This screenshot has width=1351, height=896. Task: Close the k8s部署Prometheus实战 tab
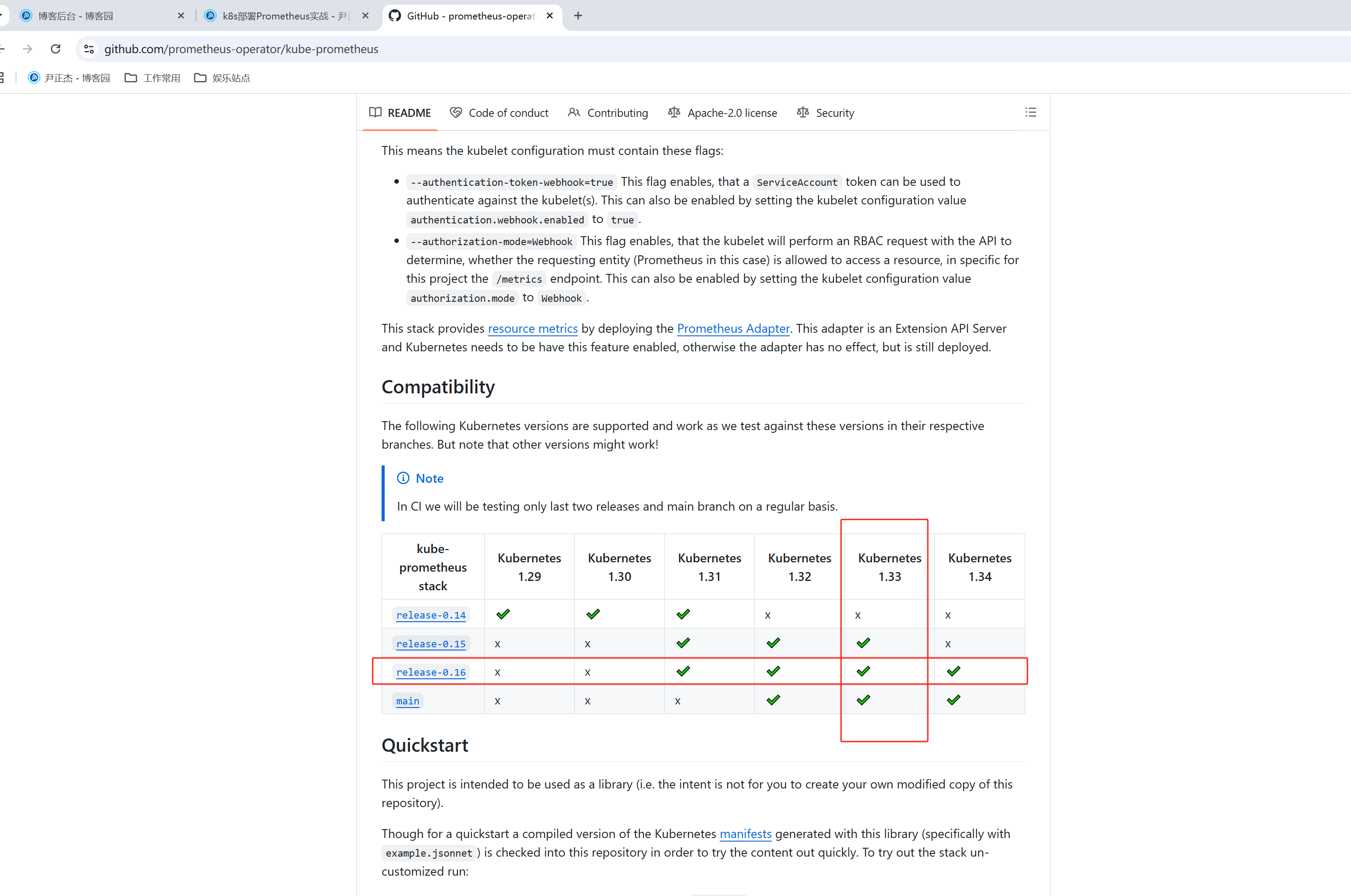click(365, 16)
